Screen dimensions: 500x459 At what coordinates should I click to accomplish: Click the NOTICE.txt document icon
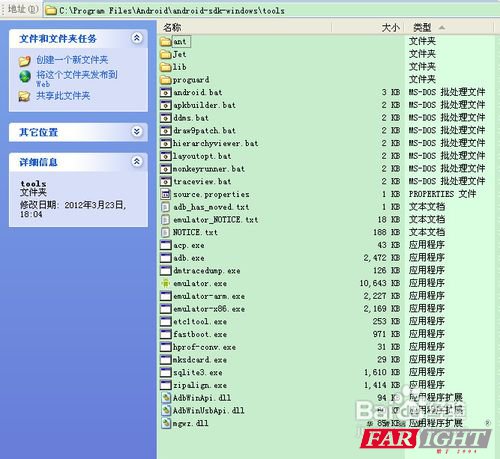coord(166,232)
